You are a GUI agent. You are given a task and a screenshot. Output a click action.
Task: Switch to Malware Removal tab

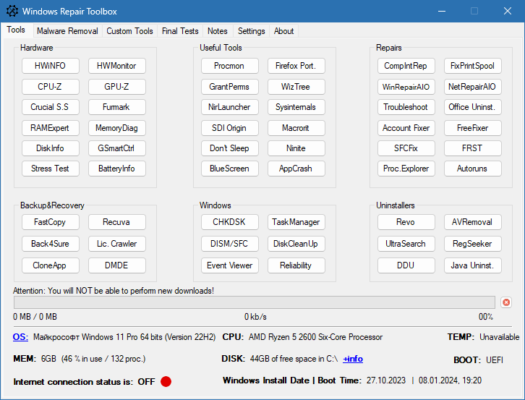click(x=67, y=31)
